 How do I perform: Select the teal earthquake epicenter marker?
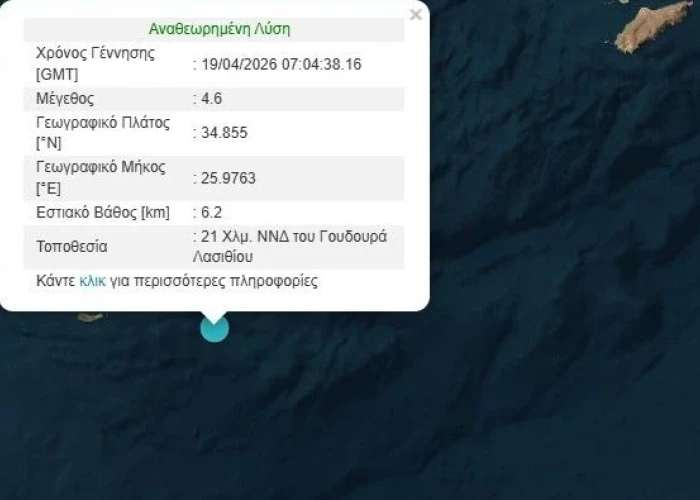214,329
